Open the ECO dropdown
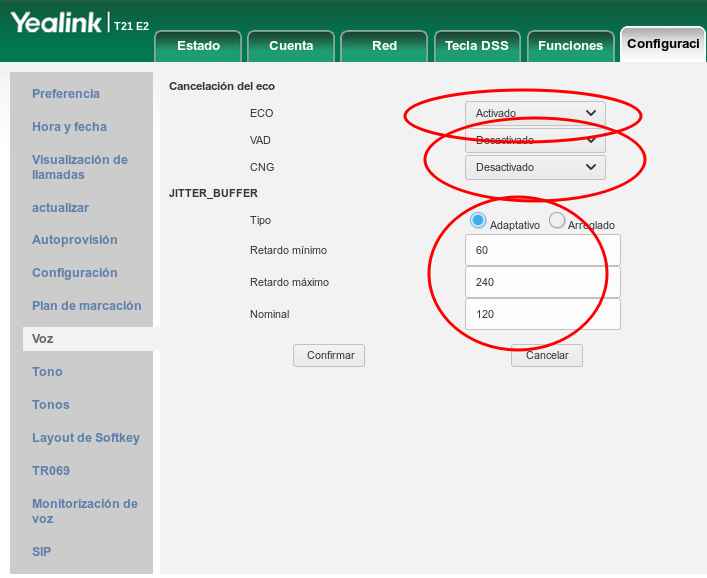 pyautogui.click(x=535, y=113)
